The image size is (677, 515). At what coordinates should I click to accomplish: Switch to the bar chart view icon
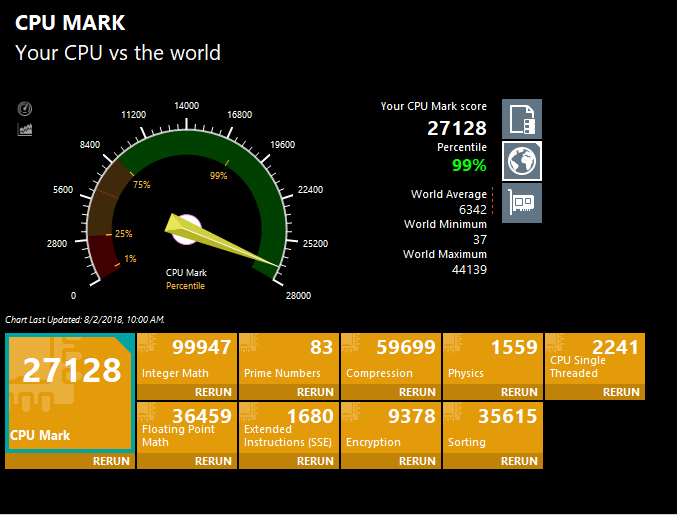25,129
